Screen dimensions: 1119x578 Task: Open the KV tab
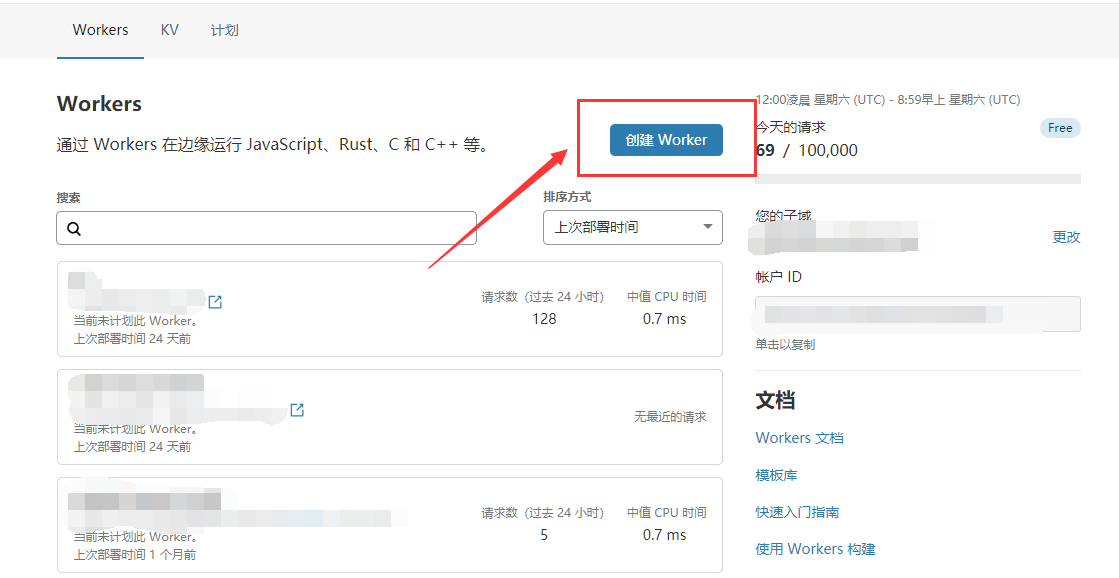point(170,30)
